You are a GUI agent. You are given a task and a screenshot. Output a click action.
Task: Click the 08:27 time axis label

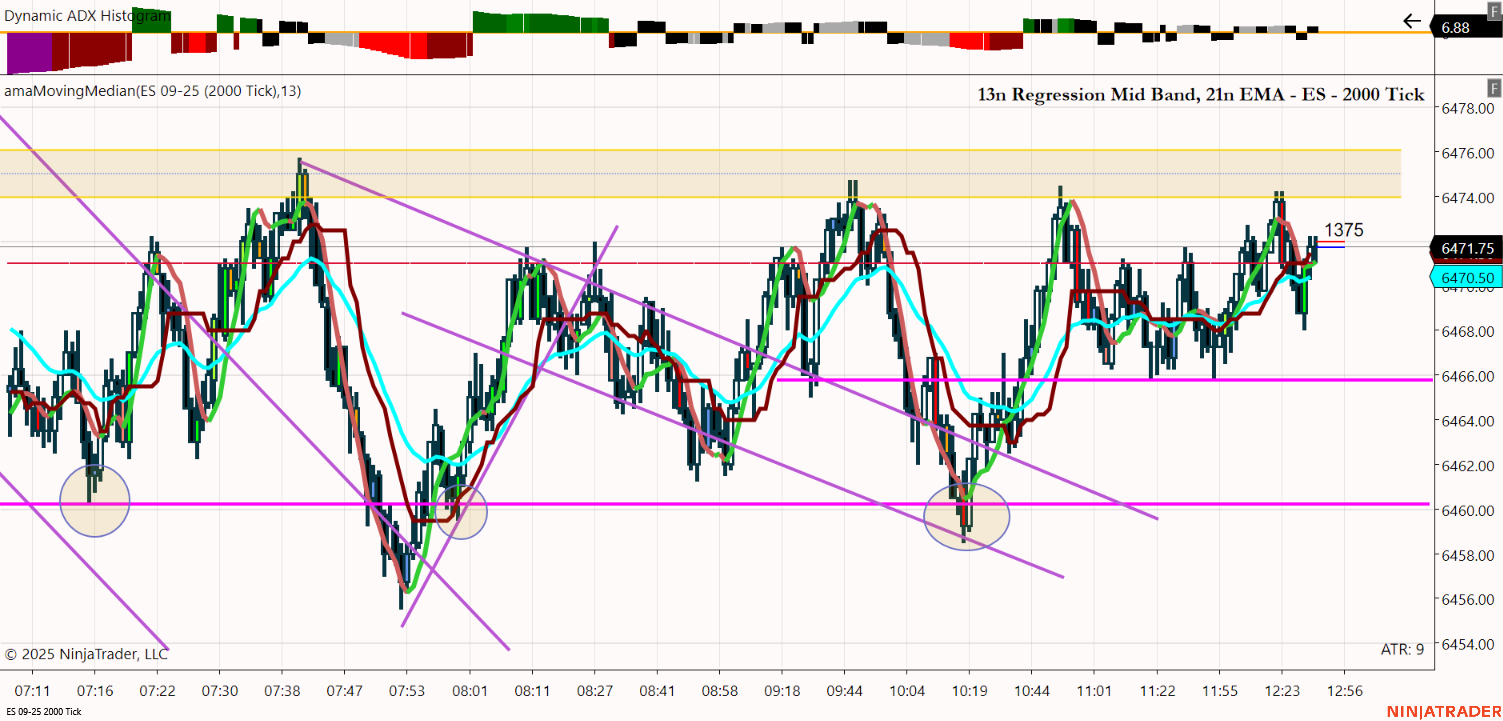click(594, 691)
